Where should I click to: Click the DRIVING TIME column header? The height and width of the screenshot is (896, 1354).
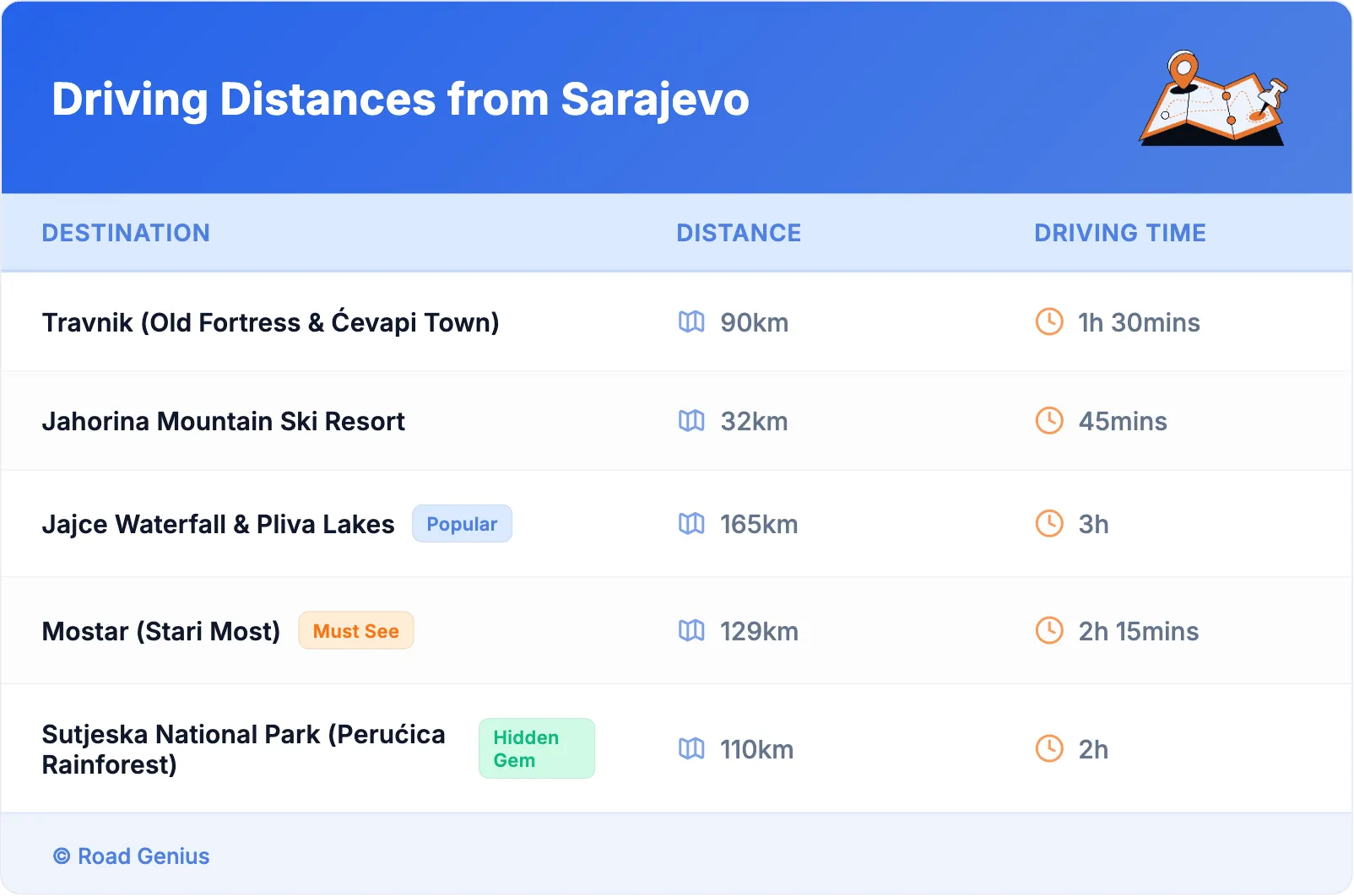[x=1120, y=233]
